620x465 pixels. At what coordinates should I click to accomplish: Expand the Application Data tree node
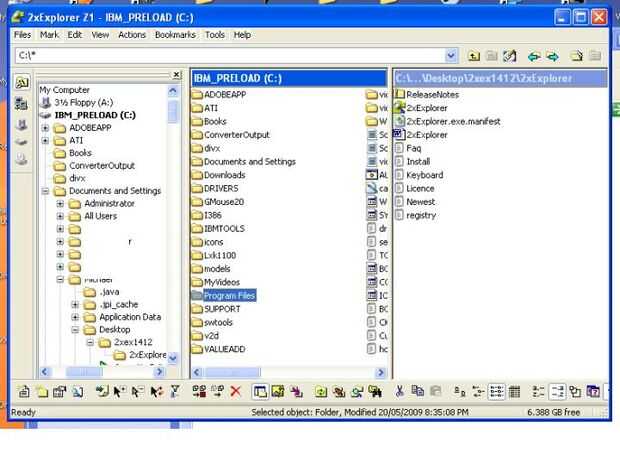point(75,317)
